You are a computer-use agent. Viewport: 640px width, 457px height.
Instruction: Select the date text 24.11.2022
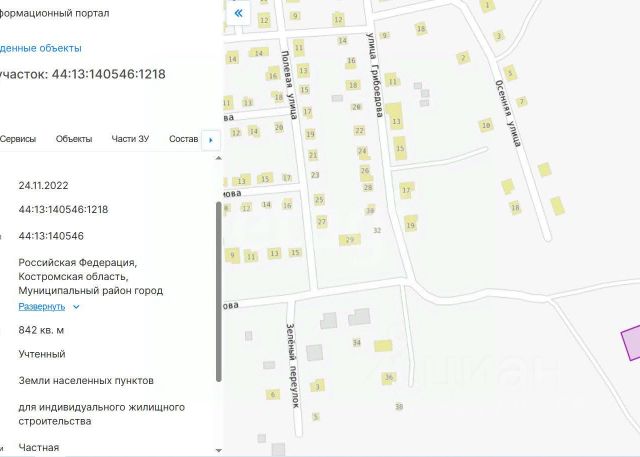tap(43, 186)
